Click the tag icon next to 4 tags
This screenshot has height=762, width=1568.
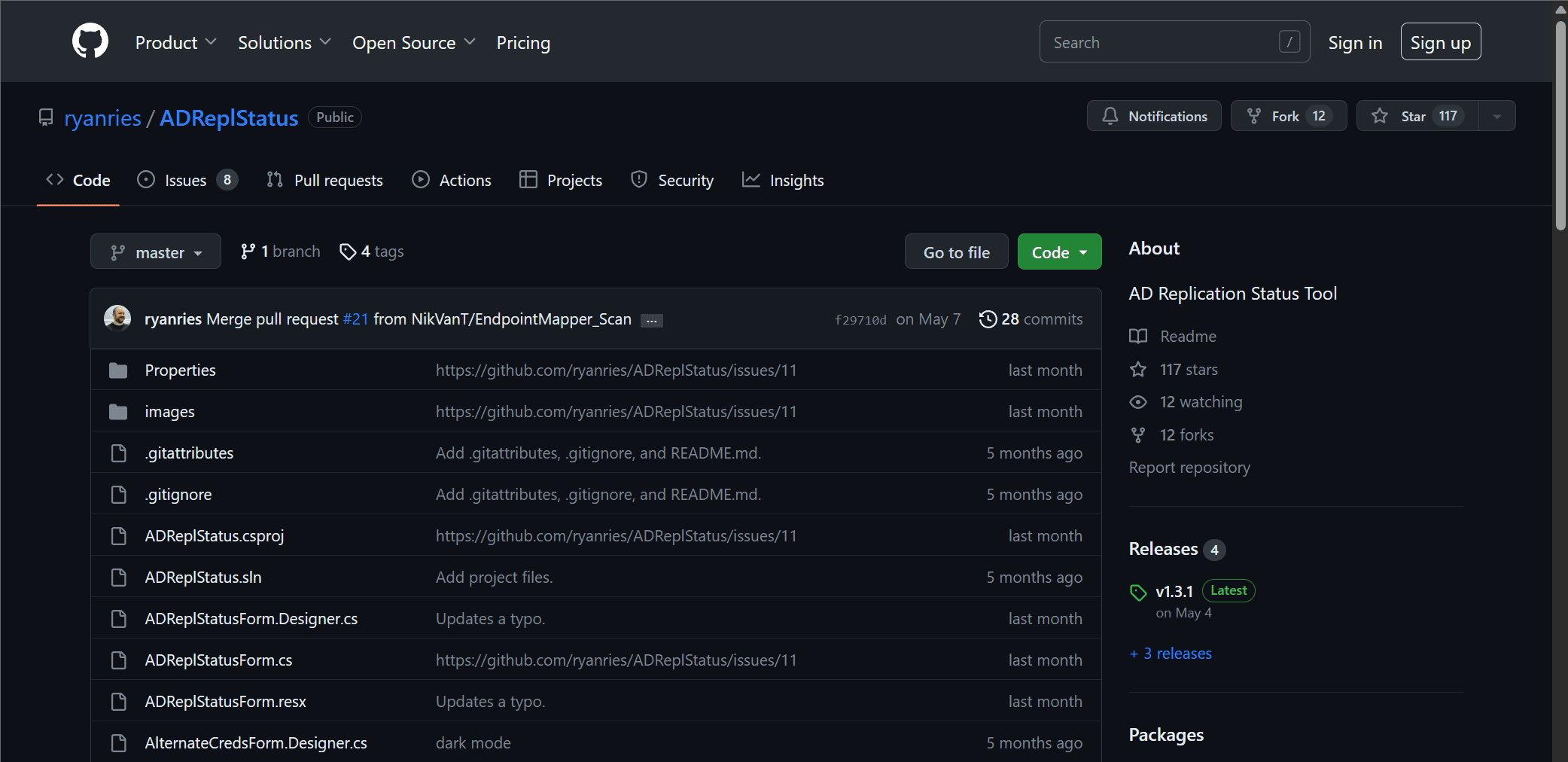347,251
